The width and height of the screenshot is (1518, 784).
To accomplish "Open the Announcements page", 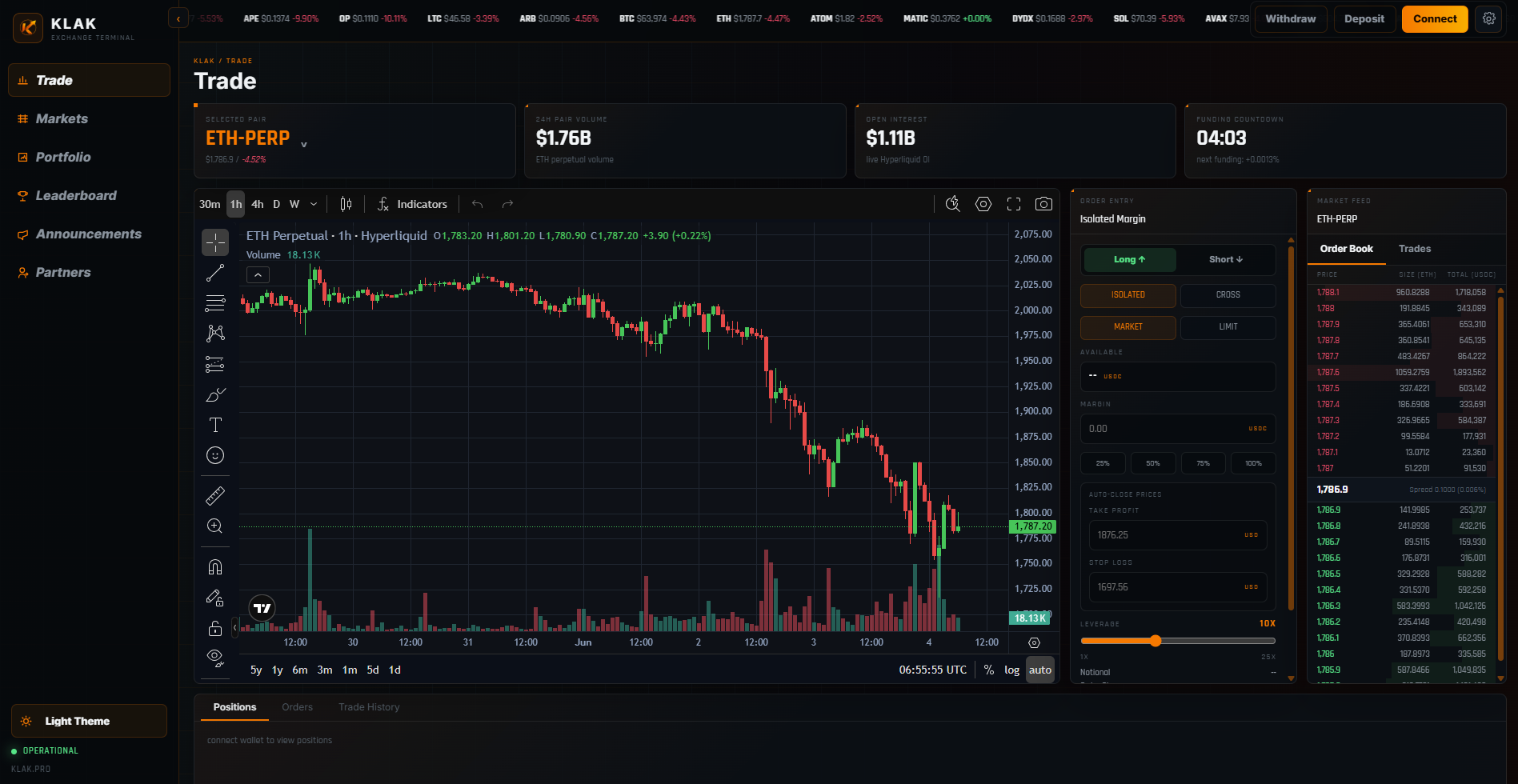I will tap(89, 234).
